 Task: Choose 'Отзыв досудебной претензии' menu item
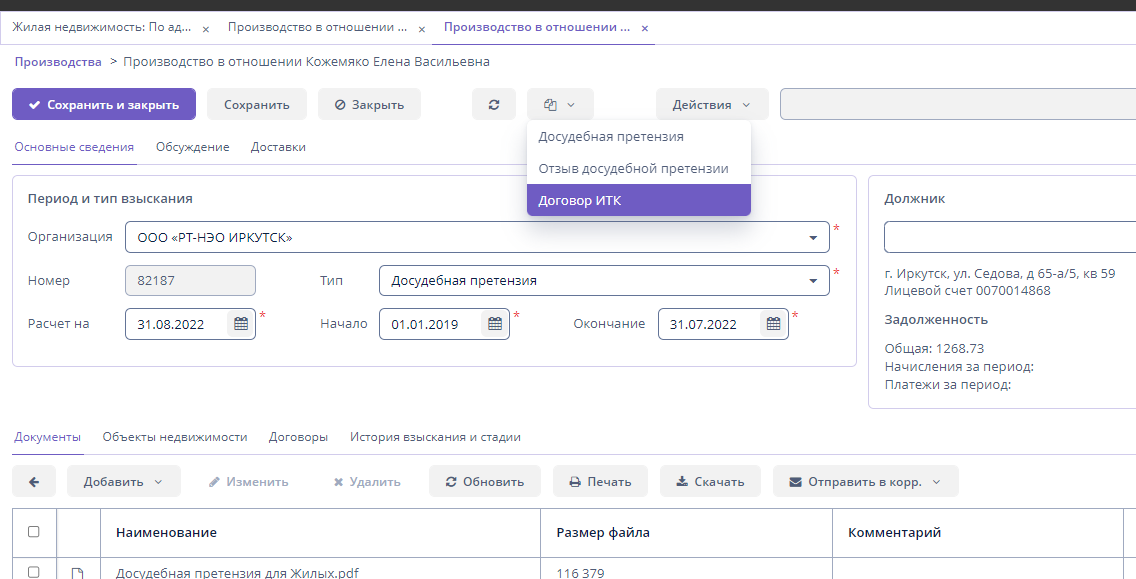[x=633, y=168]
